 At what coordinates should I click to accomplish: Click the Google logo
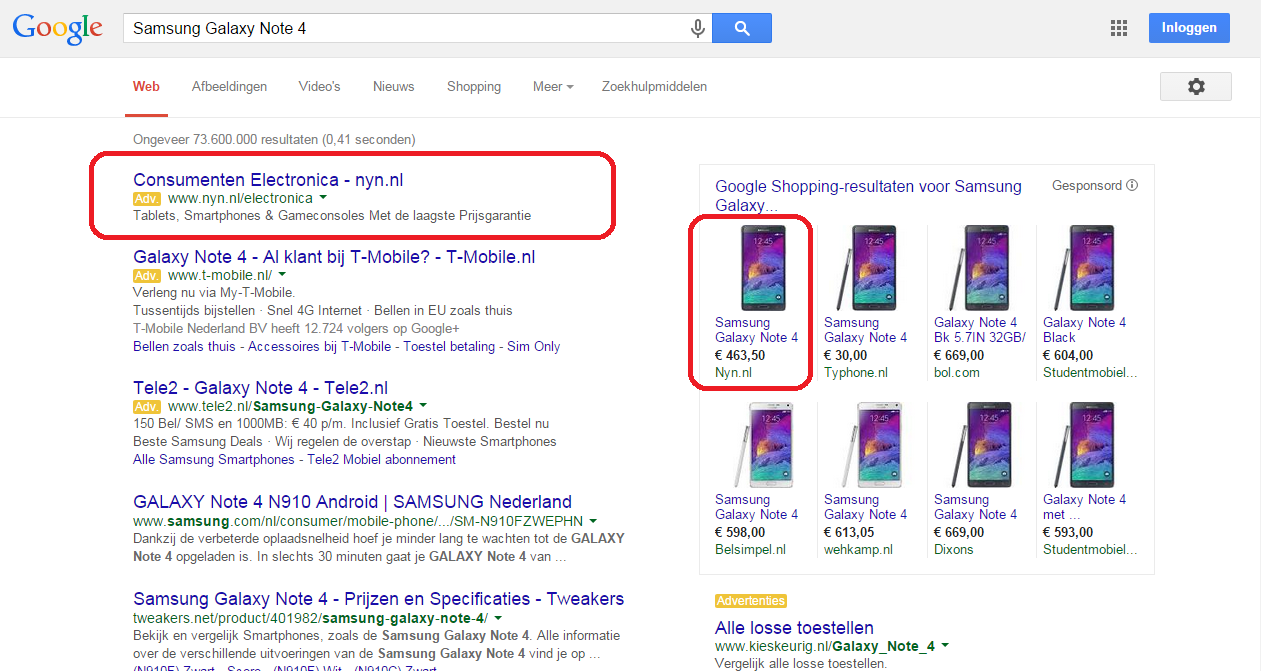coord(57,29)
